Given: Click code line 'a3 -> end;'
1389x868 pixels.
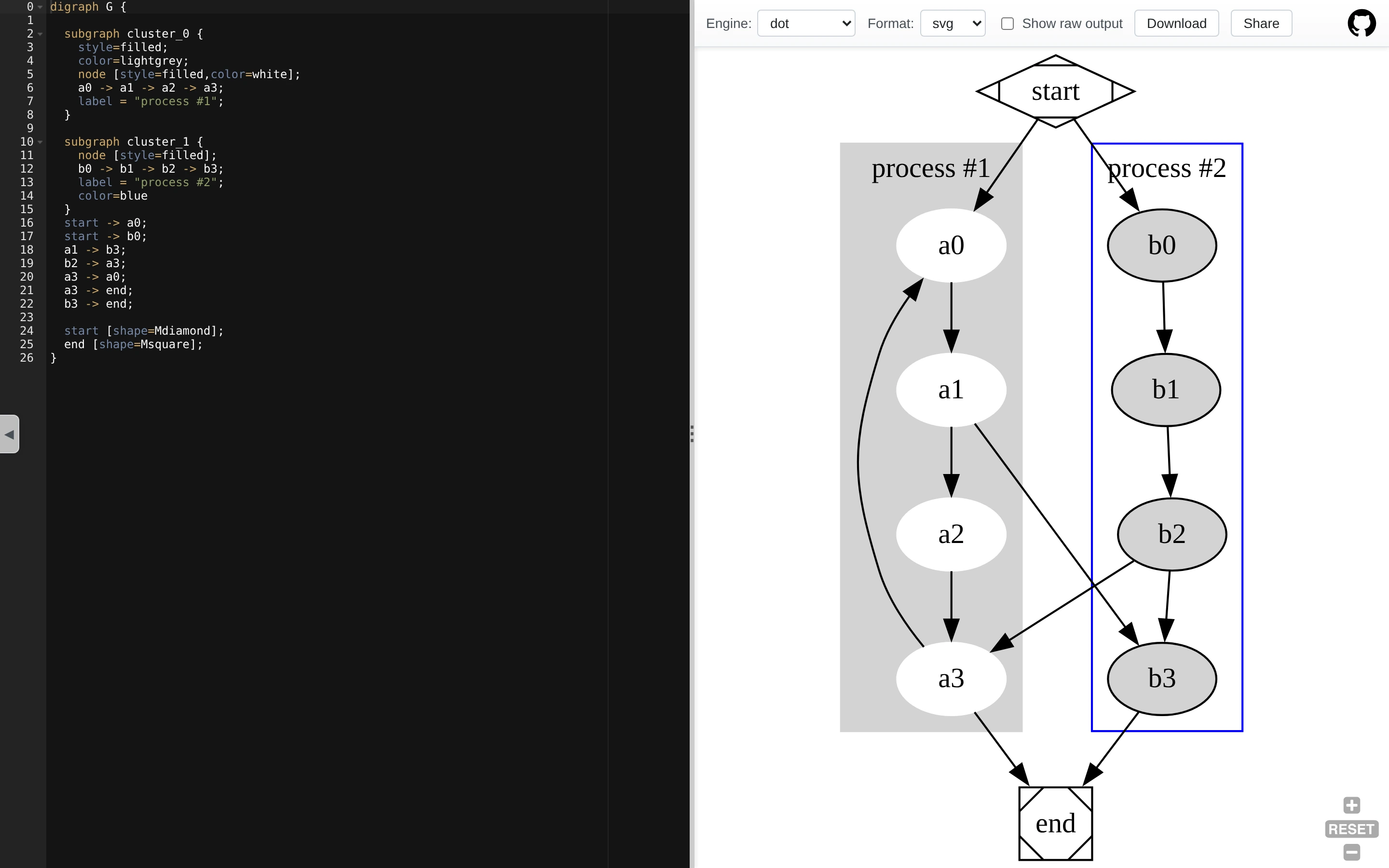Looking at the screenshot, I should (x=98, y=290).
